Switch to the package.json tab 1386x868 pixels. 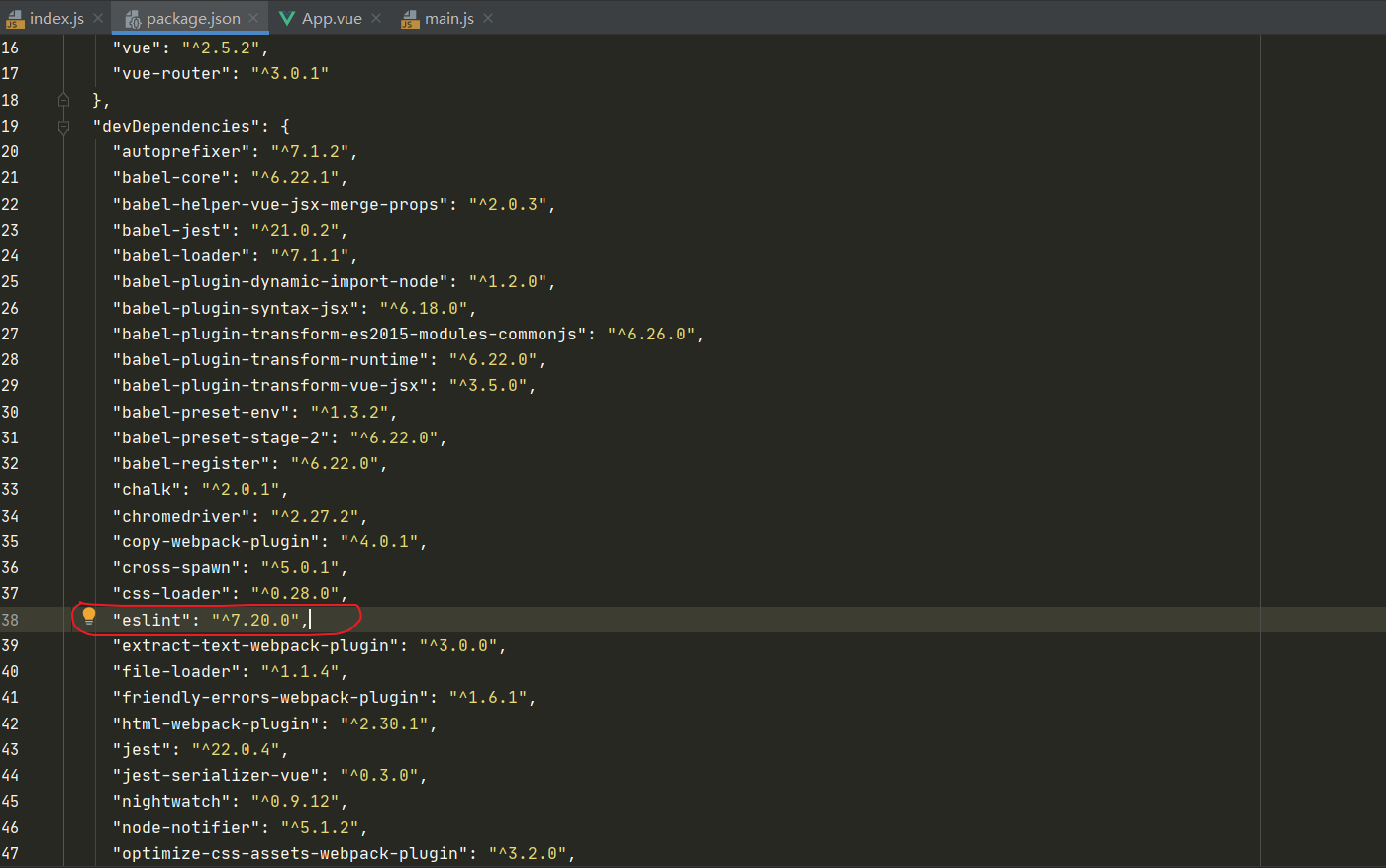point(193,18)
